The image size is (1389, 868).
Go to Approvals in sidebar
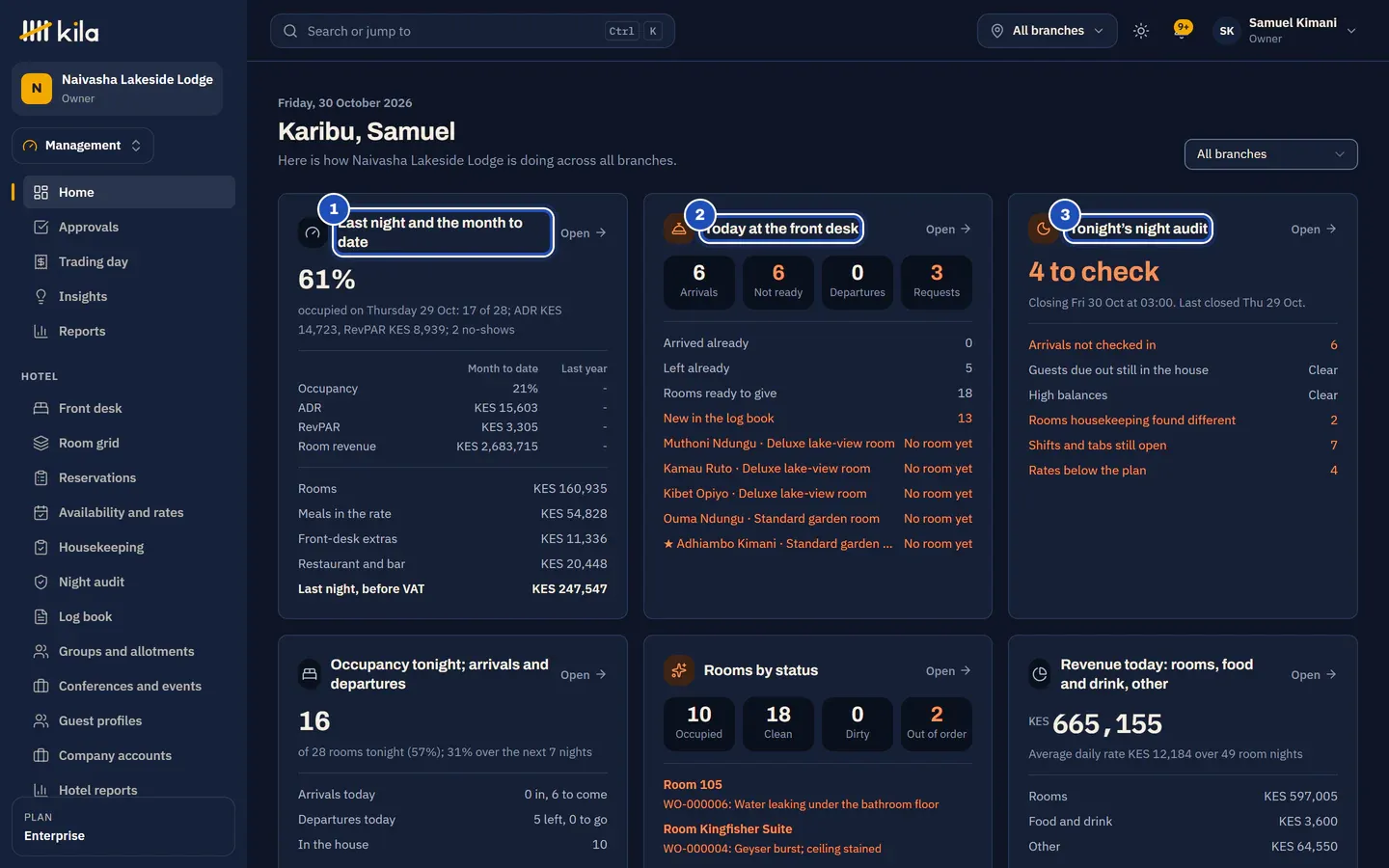tap(129, 227)
